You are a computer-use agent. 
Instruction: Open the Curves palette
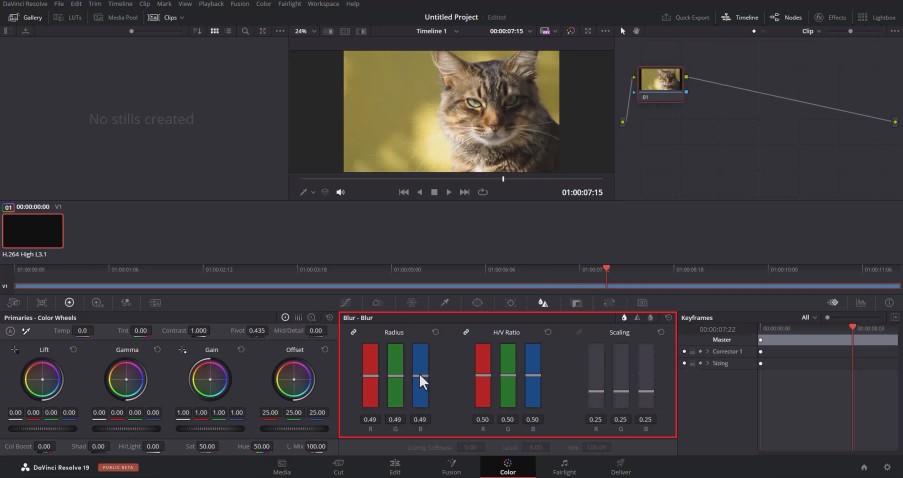[x=346, y=302]
